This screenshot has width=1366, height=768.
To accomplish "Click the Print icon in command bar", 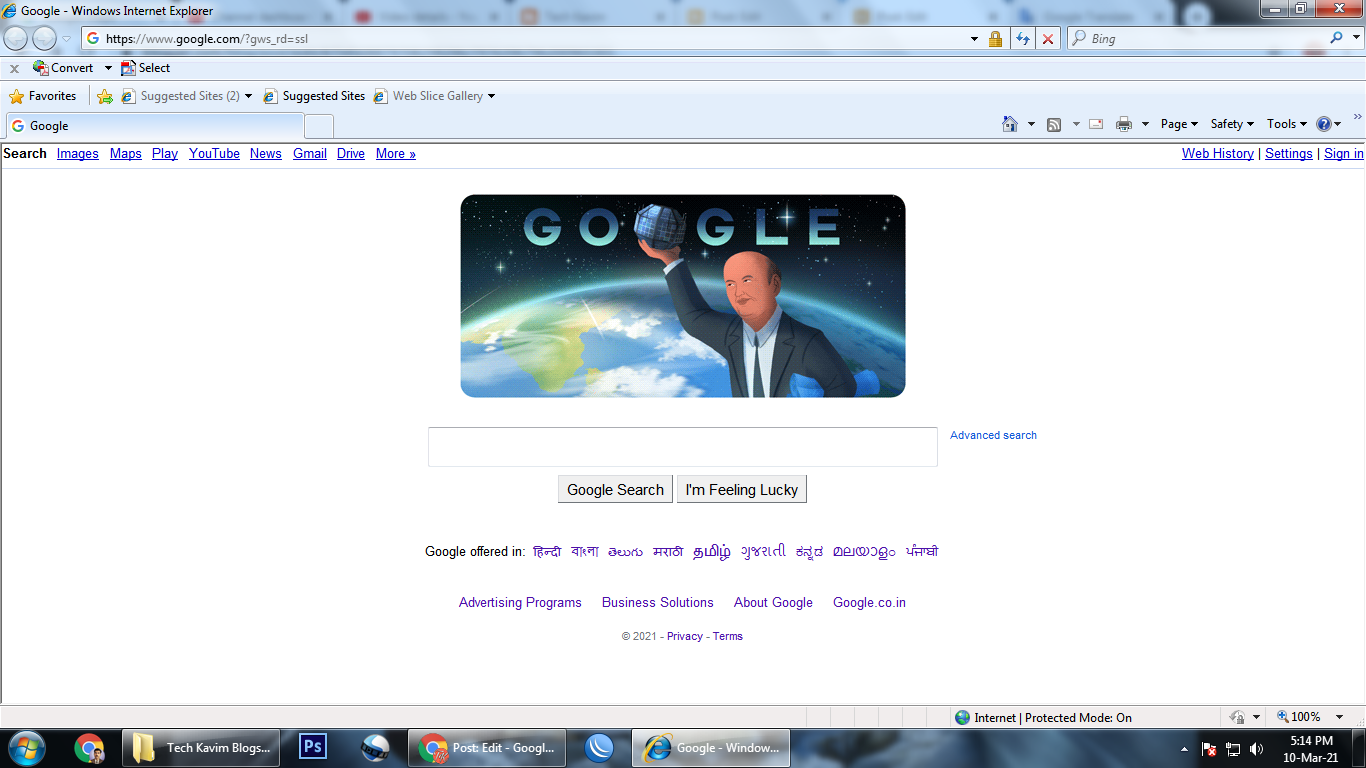I will click(1123, 124).
